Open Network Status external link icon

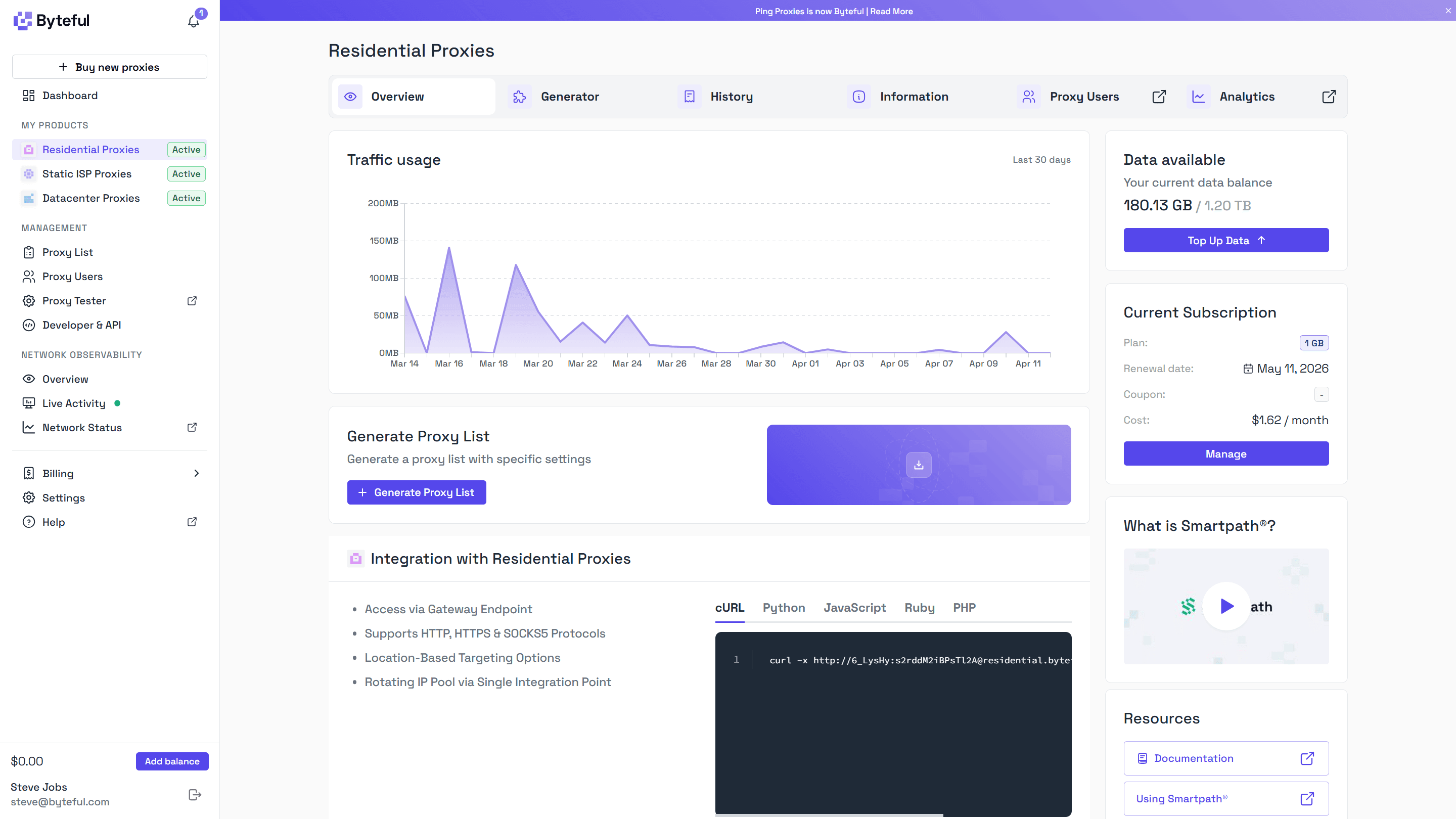click(x=192, y=427)
